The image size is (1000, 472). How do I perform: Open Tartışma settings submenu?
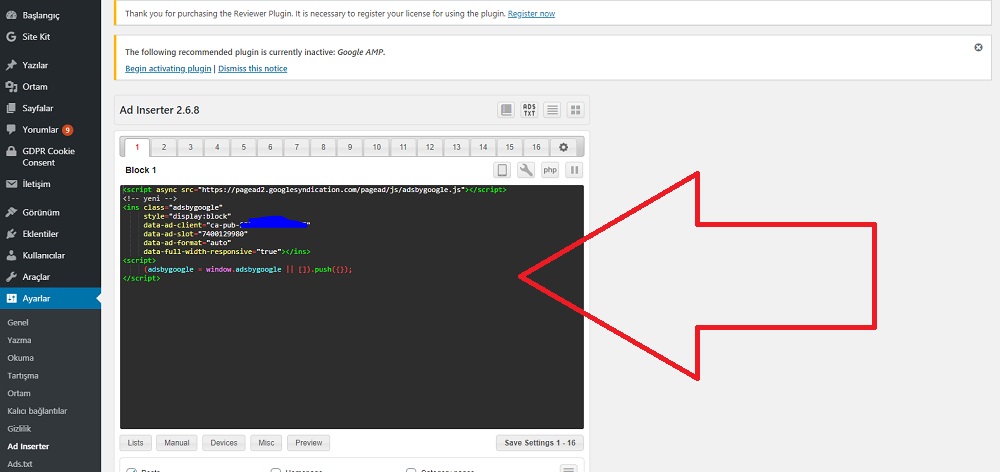pos(23,376)
